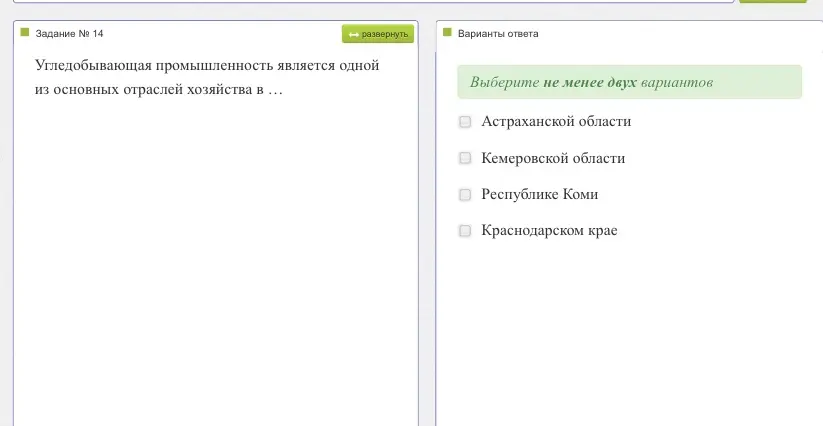
Task: Click the green square beside Варианты ответа
Action: point(447,33)
